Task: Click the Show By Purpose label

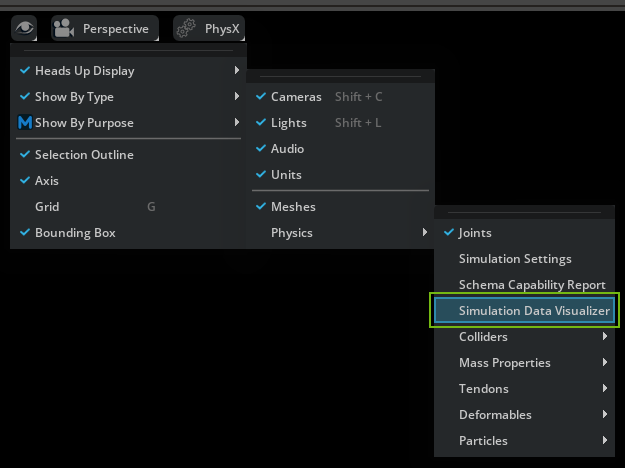Action: (84, 123)
